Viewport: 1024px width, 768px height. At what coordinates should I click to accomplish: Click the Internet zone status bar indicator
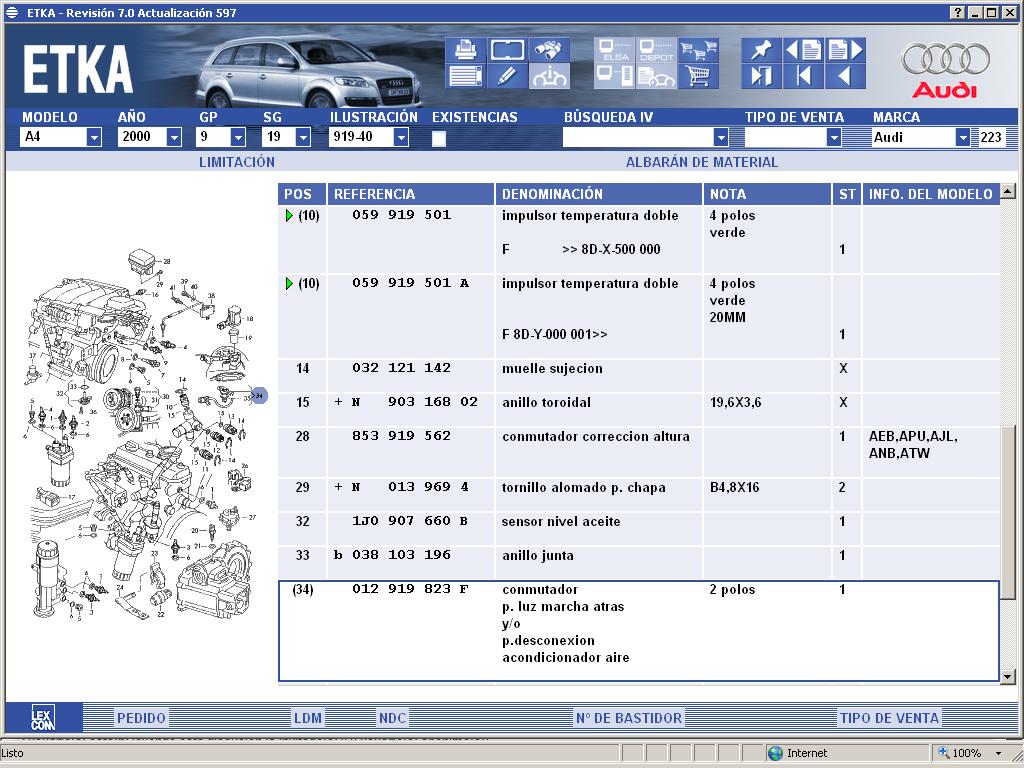pos(798,753)
